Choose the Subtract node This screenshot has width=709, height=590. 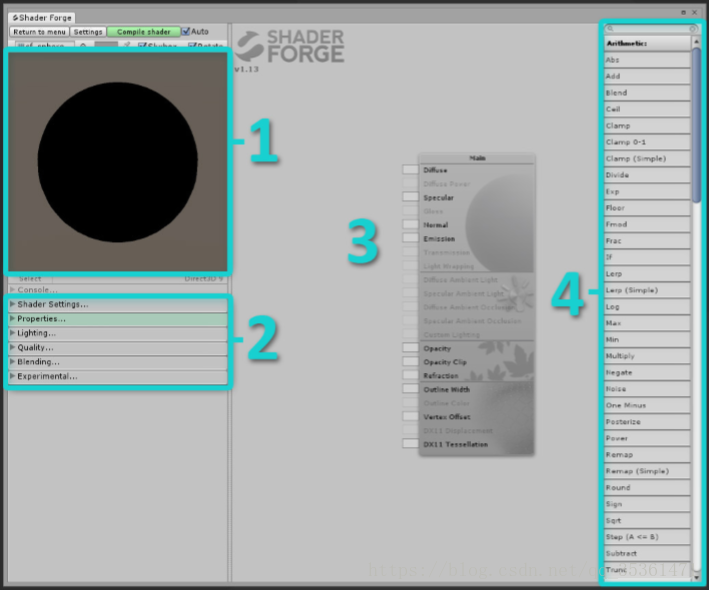(x=648, y=553)
